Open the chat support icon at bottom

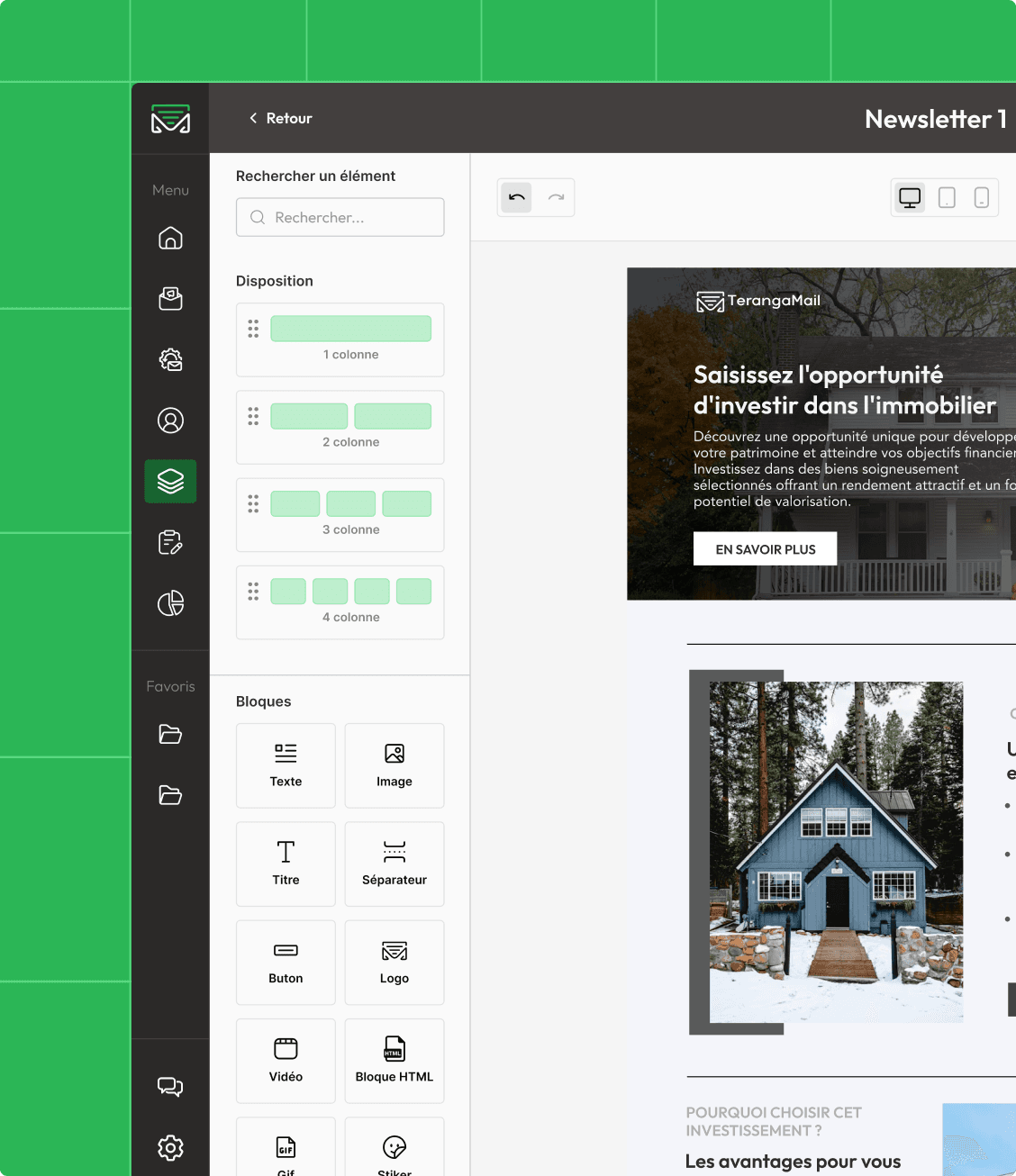coord(170,1086)
